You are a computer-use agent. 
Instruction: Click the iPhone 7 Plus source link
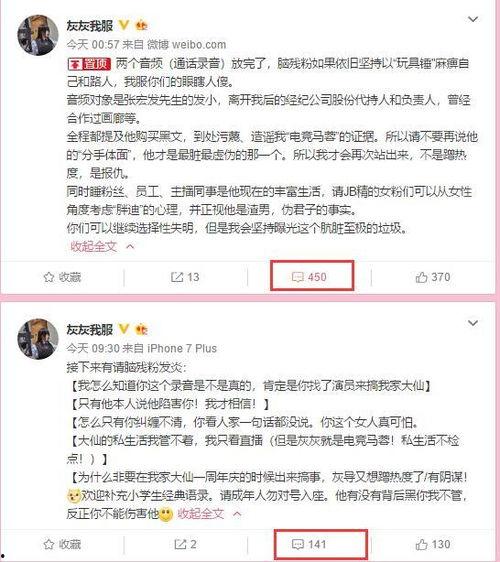coord(182,348)
